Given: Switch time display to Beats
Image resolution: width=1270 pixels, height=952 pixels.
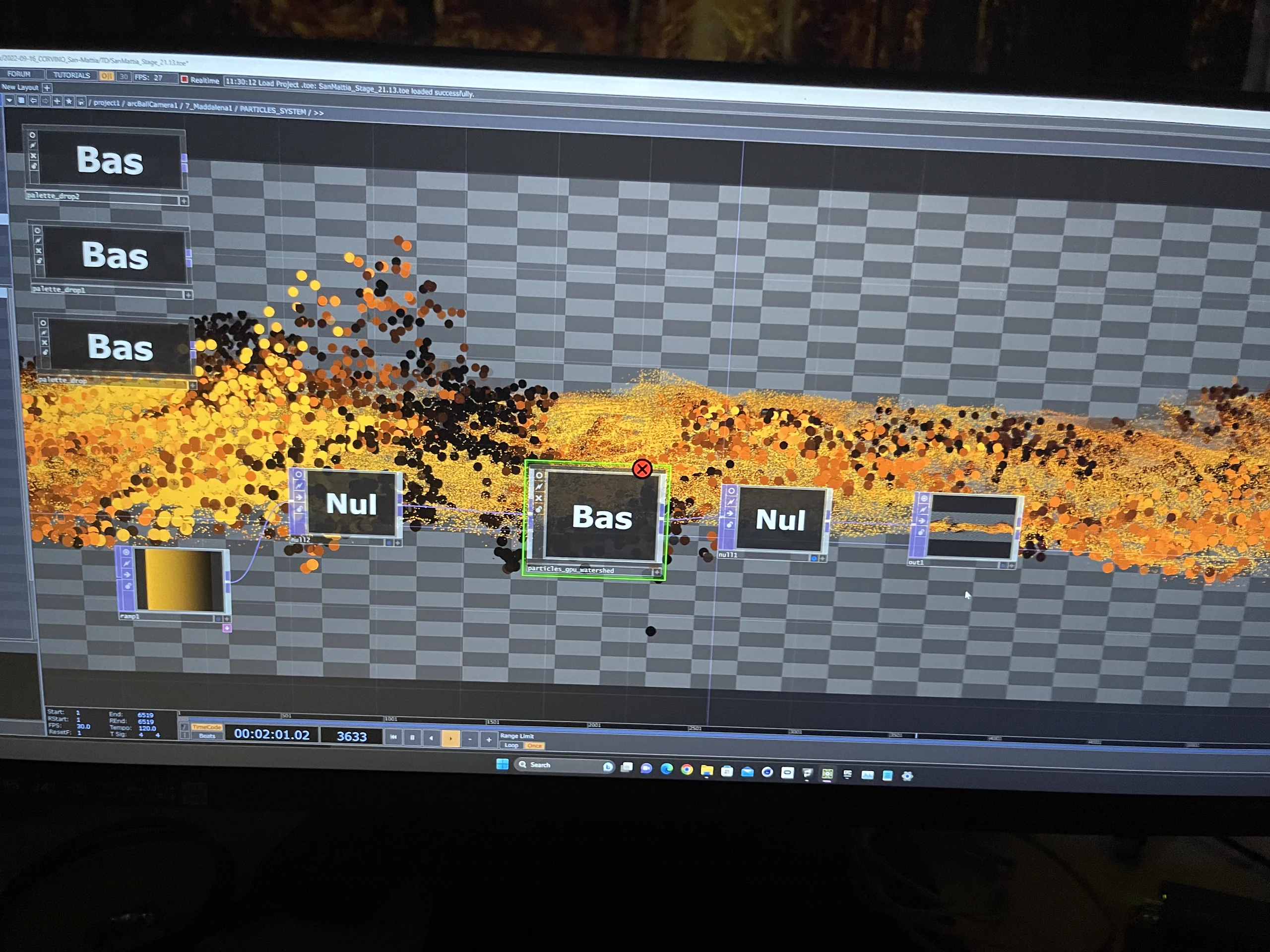Looking at the screenshot, I should pos(207,736).
